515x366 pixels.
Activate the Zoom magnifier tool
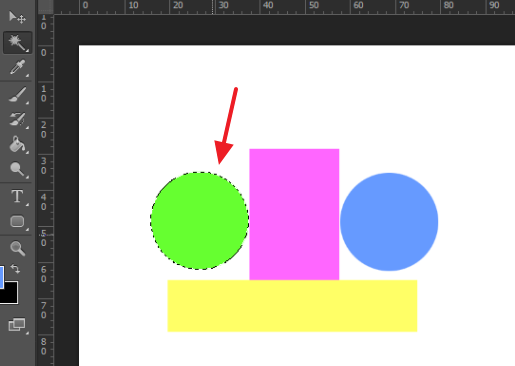tap(17, 249)
